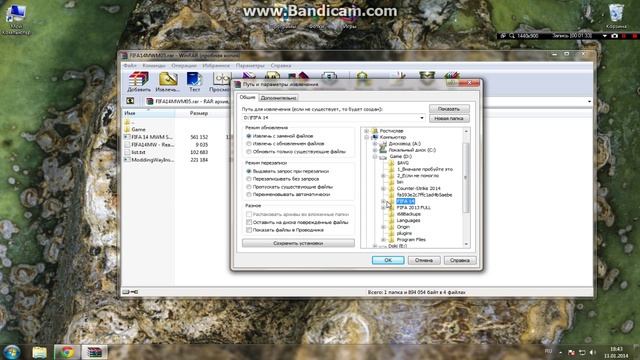This screenshot has width=640, height=360.
Task: Collapse the Компьютер node in folder tree
Action: click(366, 137)
